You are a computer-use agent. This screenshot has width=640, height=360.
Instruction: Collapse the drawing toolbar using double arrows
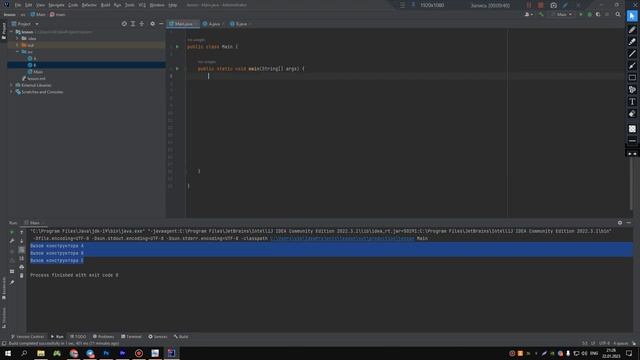pos(632,154)
